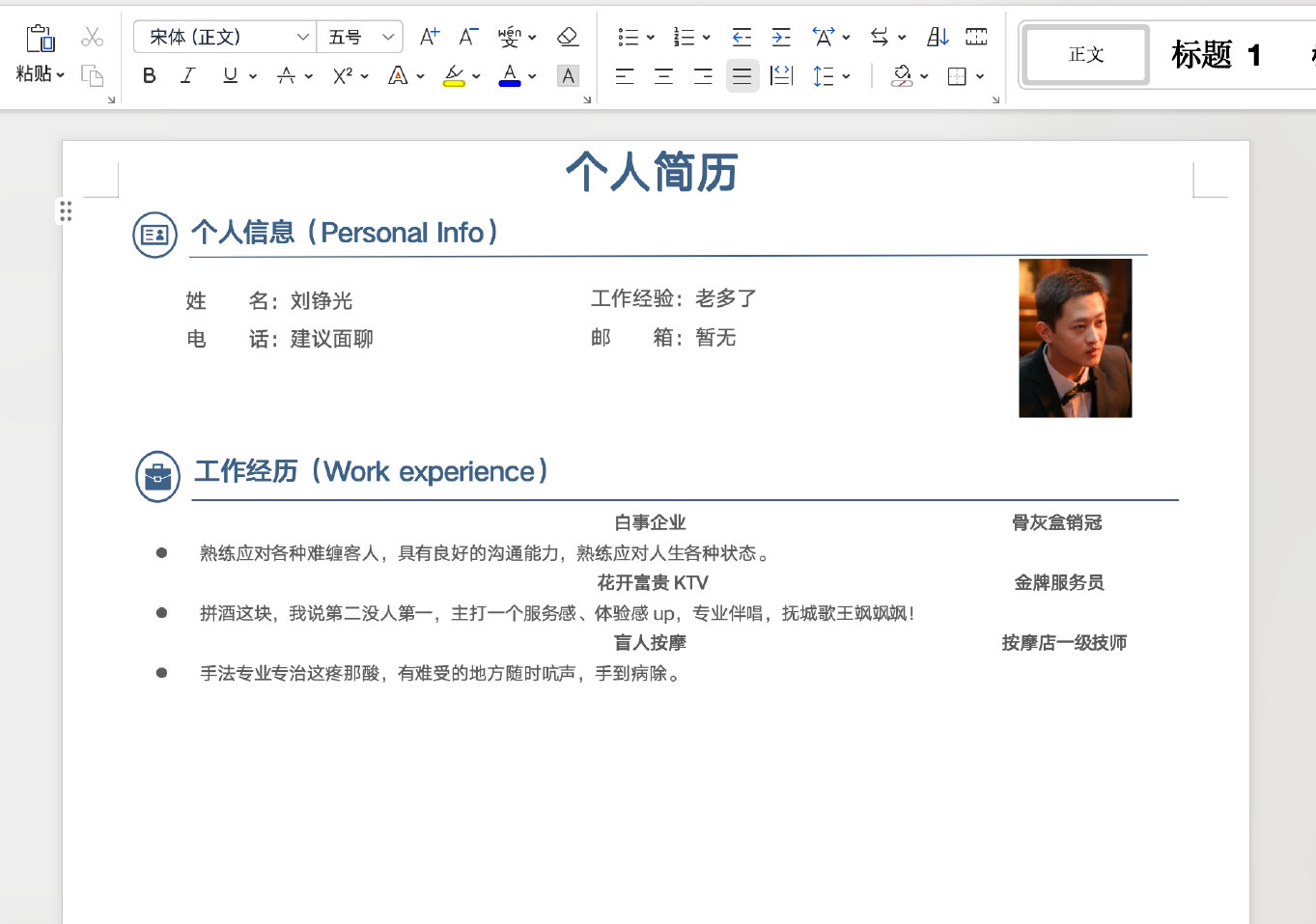Open the font settings dialog launcher
This screenshot has width=1316, height=924.
[x=587, y=99]
